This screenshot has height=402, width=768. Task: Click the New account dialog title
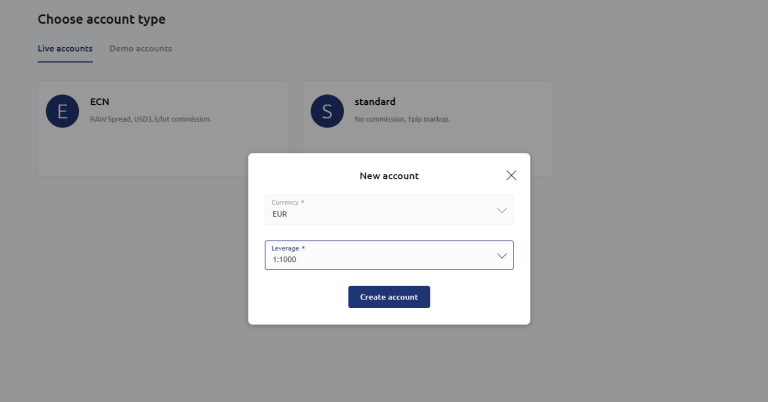389,176
